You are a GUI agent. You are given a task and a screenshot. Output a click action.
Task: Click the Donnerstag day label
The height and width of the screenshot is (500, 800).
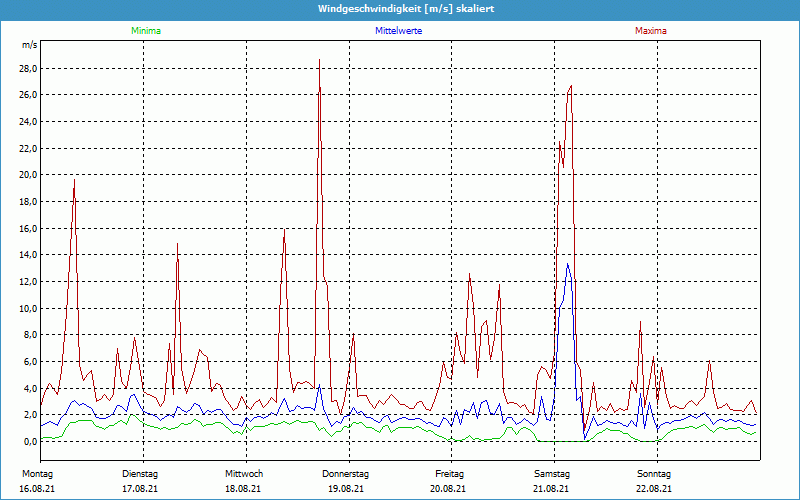tap(345, 473)
